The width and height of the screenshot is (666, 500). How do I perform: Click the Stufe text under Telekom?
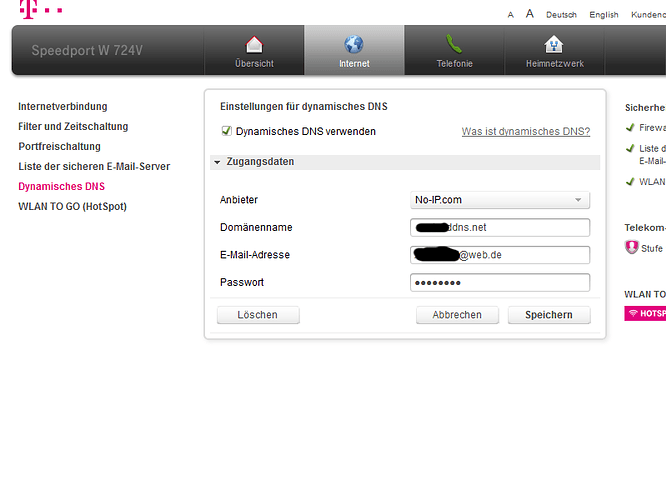[652, 249]
